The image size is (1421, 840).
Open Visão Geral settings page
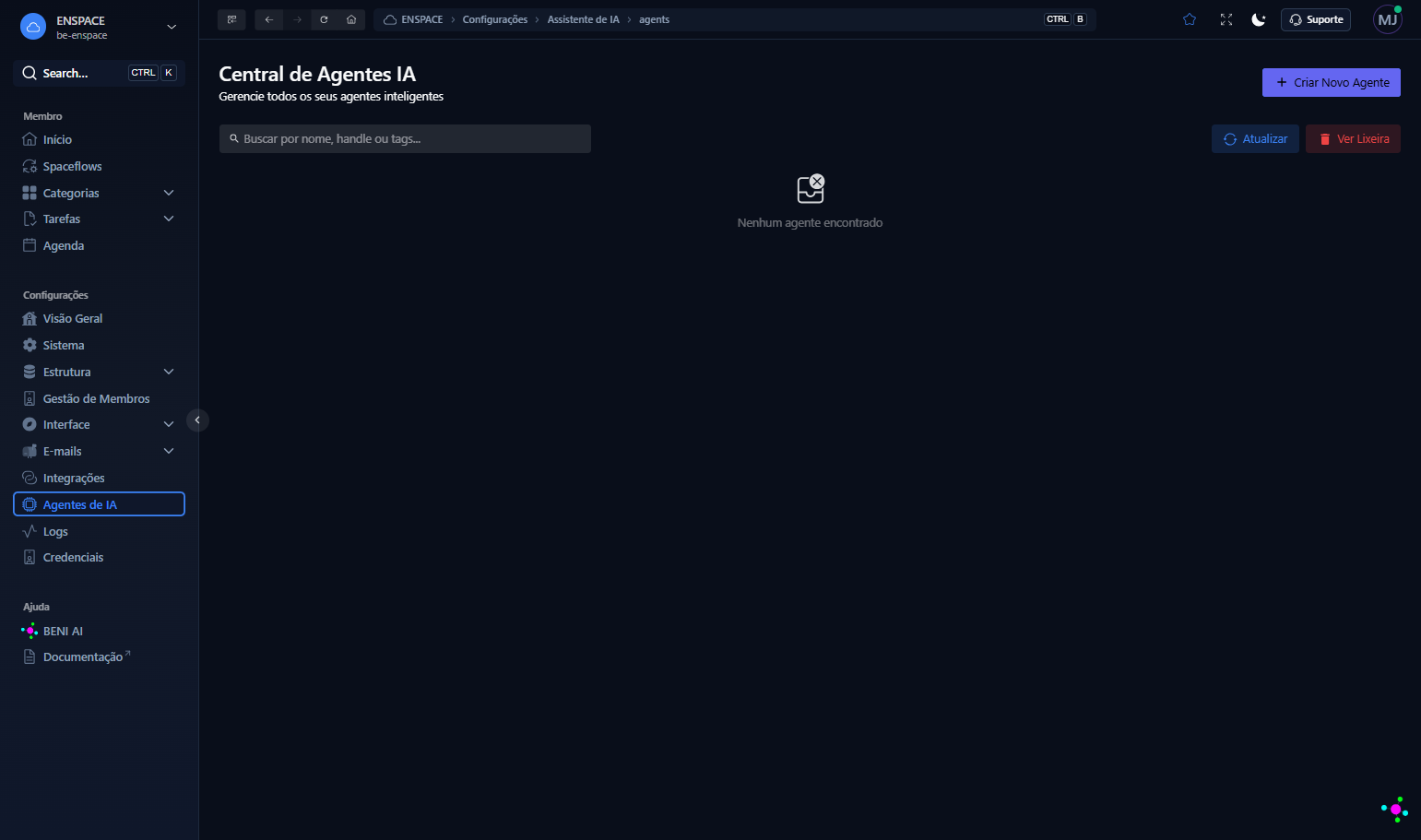click(x=99, y=318)
